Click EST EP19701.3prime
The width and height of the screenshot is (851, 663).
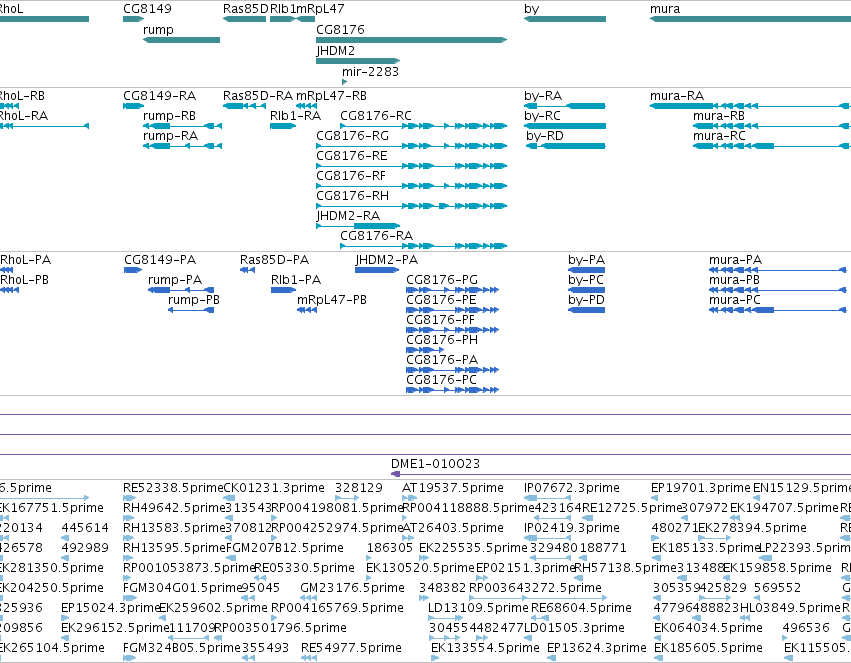tap(655, 498)
